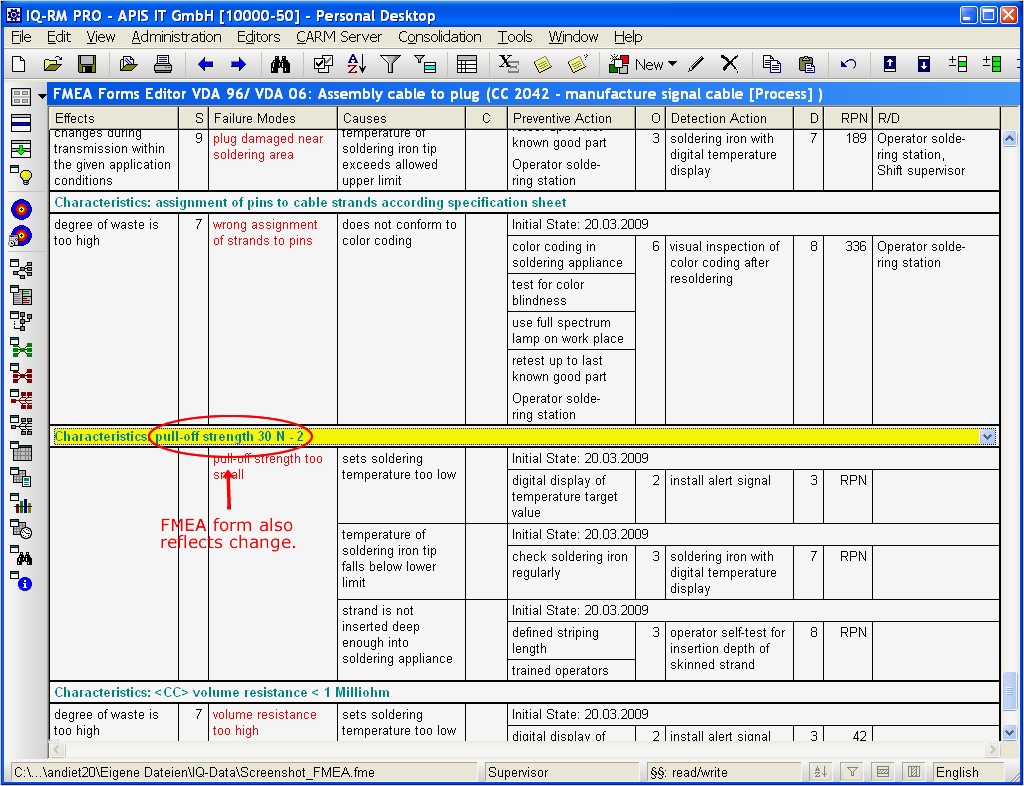Screen dimensions: 1024x786
Task: Click the blue back arrow icon
Action: (x=206, y=64)
